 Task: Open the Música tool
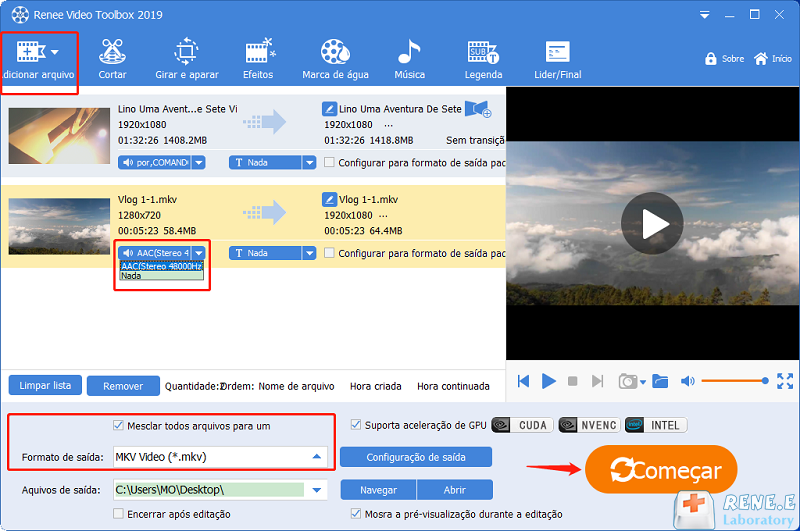409,60
